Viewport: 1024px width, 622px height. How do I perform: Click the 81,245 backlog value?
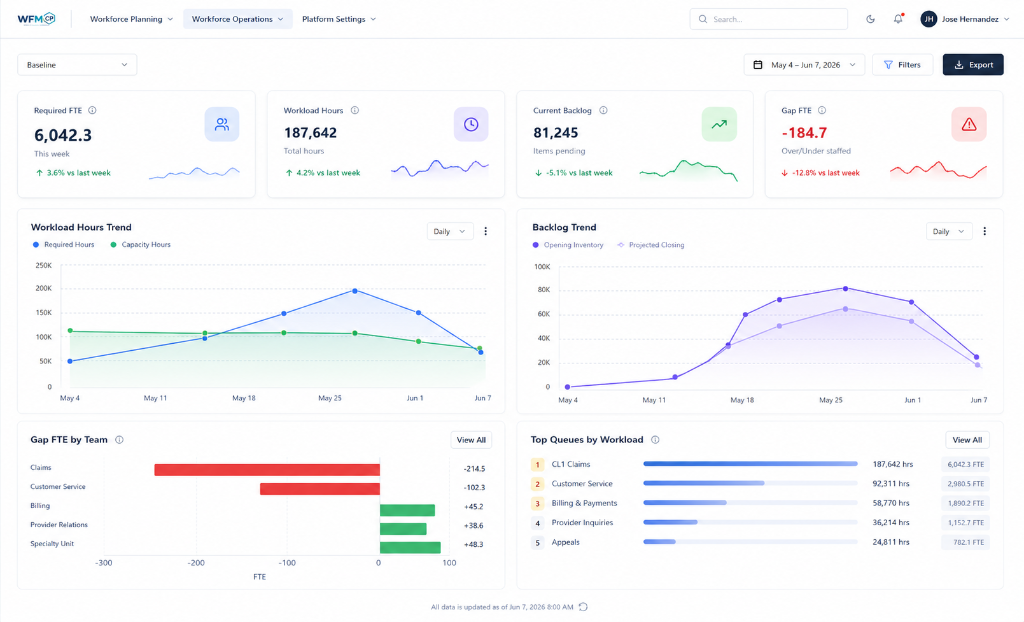coord(556,133)
